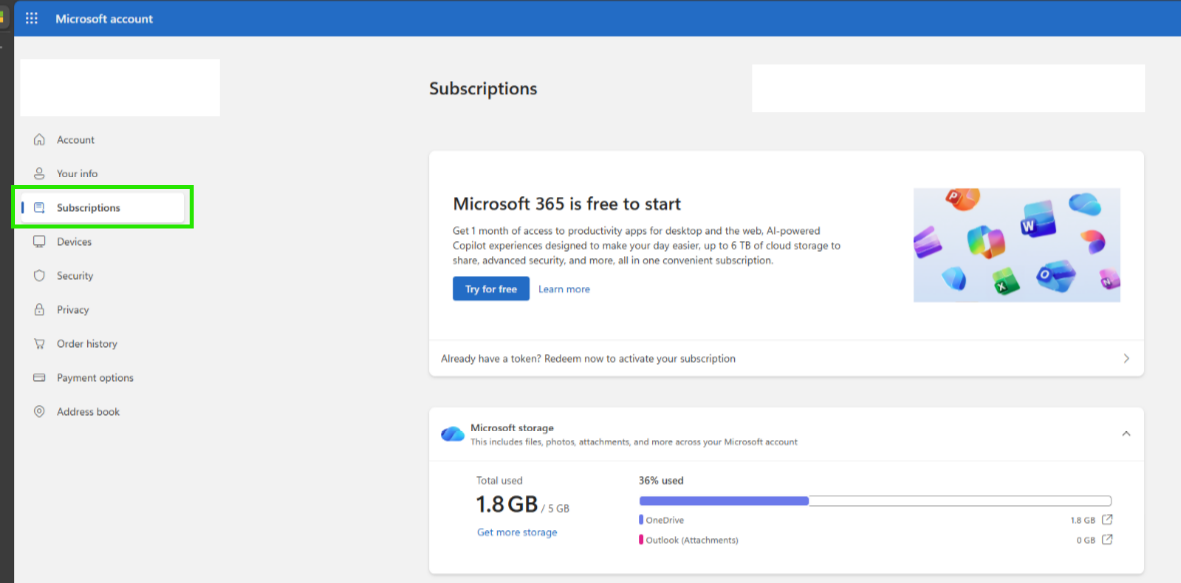Click the Payment options card icon
Image resolution: width=1181 pixels, height=583 pixels.
tap(39, 377)
